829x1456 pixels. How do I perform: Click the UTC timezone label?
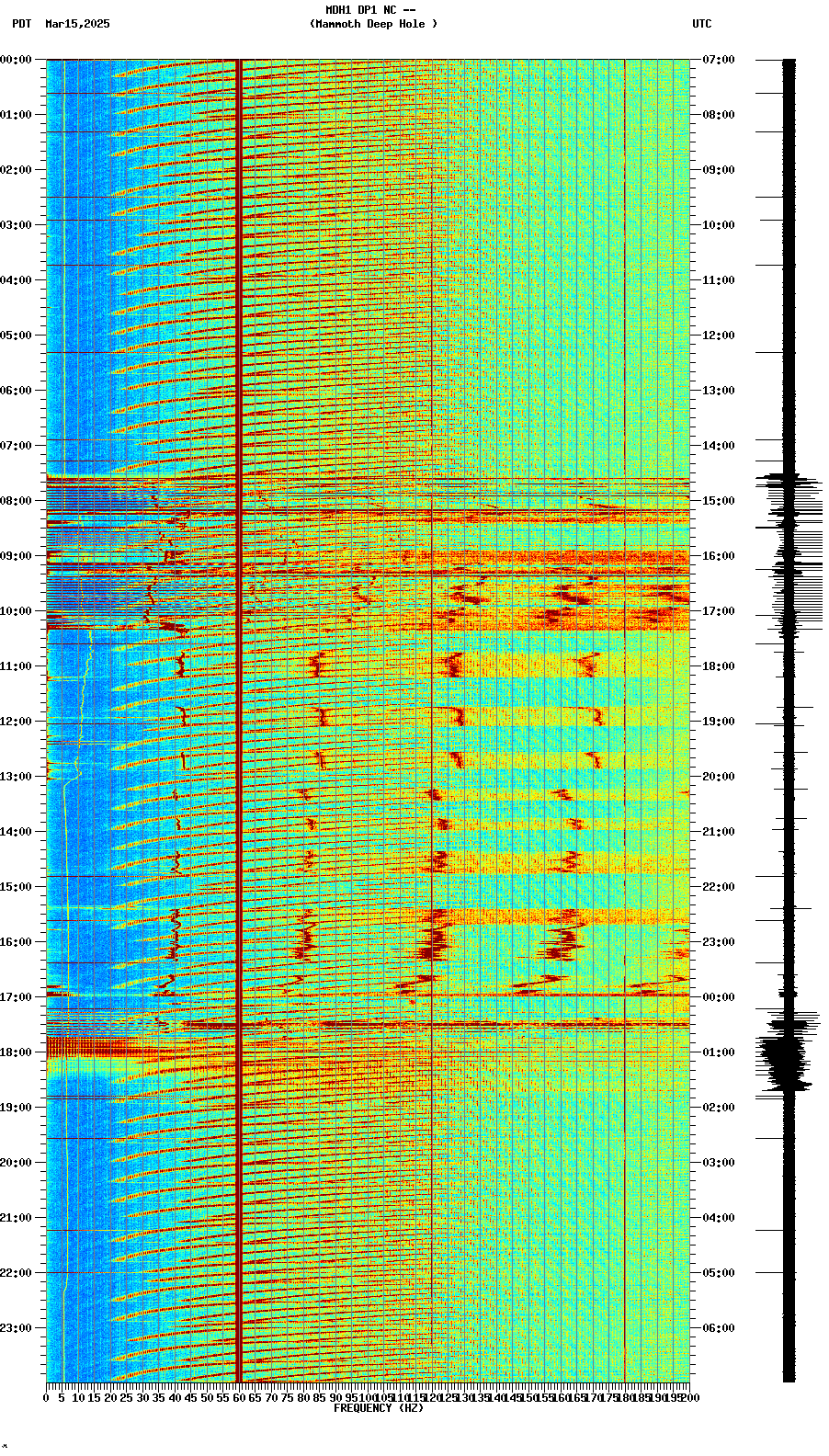(702, 24)
